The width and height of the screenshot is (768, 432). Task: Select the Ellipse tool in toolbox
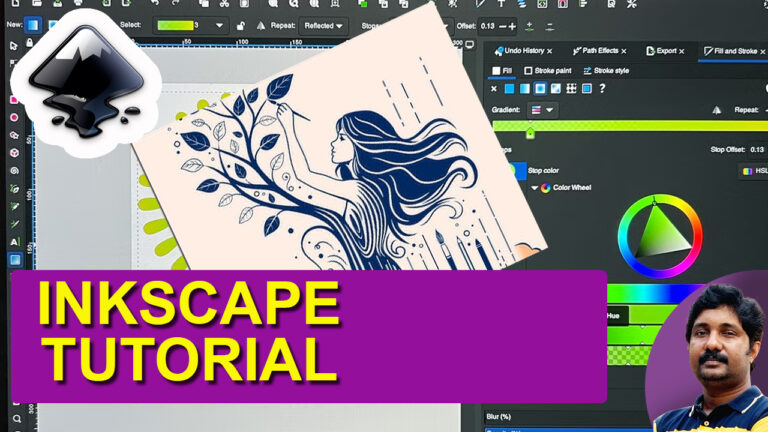(14, 118)
